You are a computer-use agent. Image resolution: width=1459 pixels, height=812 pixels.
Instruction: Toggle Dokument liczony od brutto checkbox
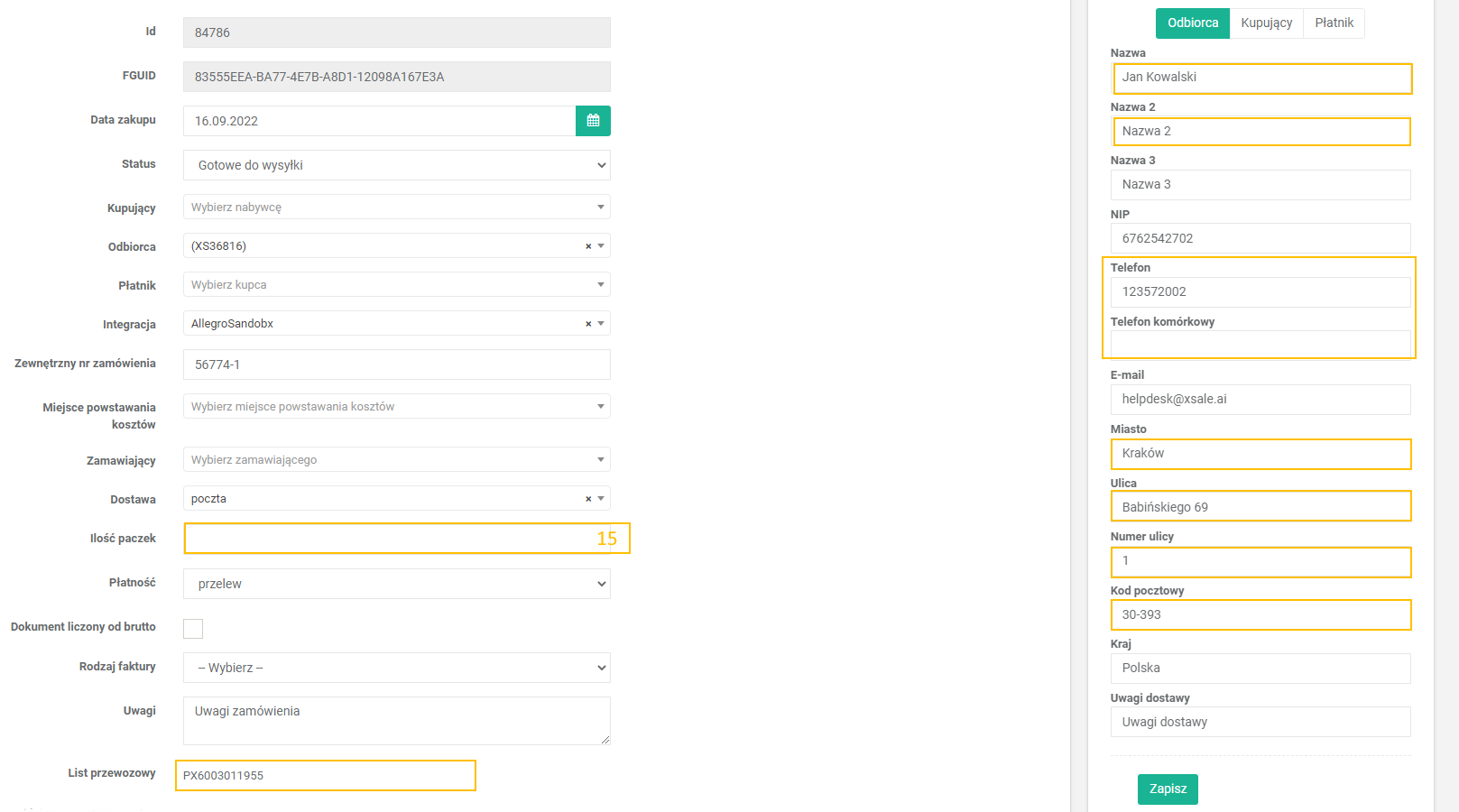(193, 629)
